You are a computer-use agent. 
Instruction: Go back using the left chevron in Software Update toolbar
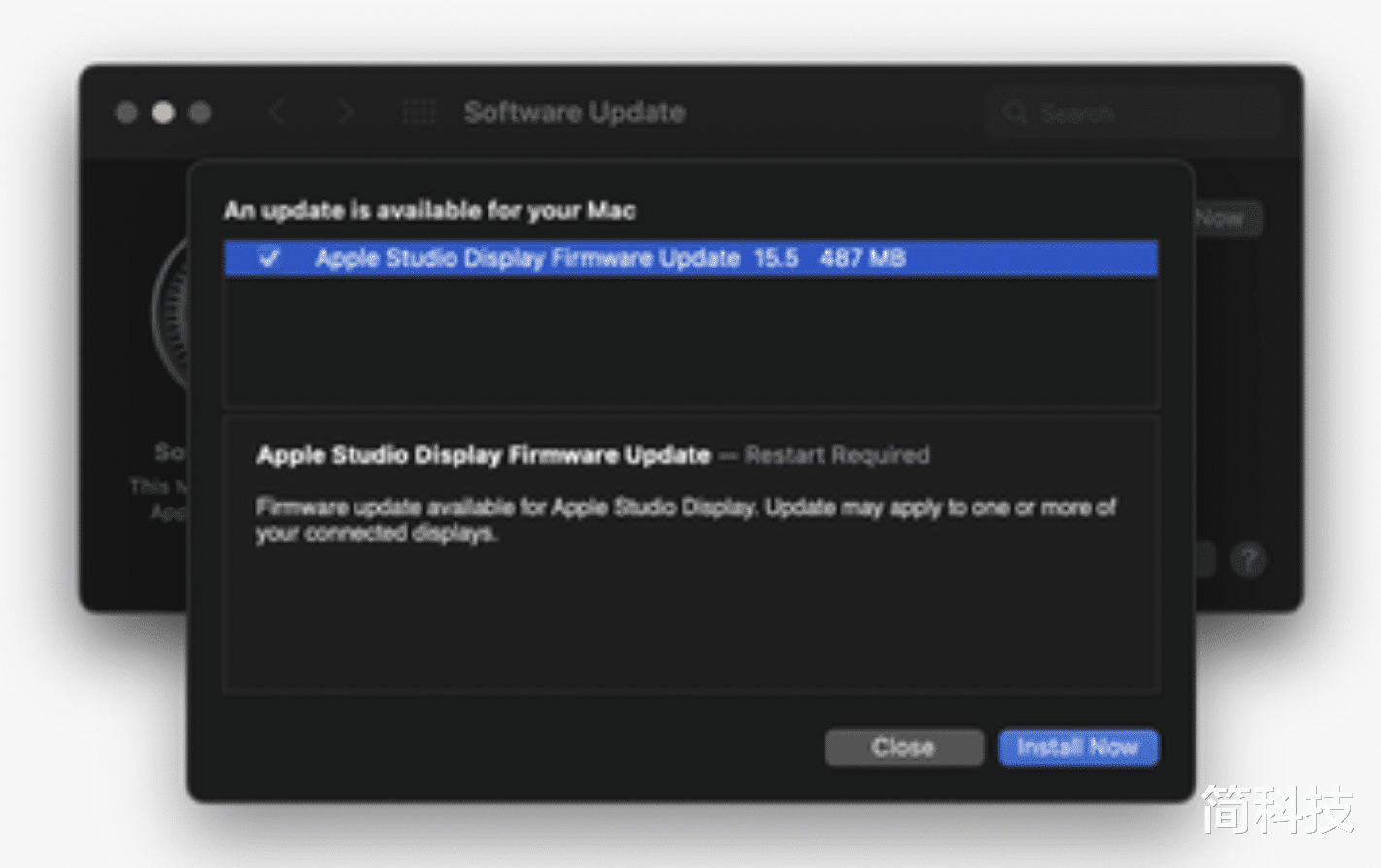pyautogui.click(x=278, y=113)
